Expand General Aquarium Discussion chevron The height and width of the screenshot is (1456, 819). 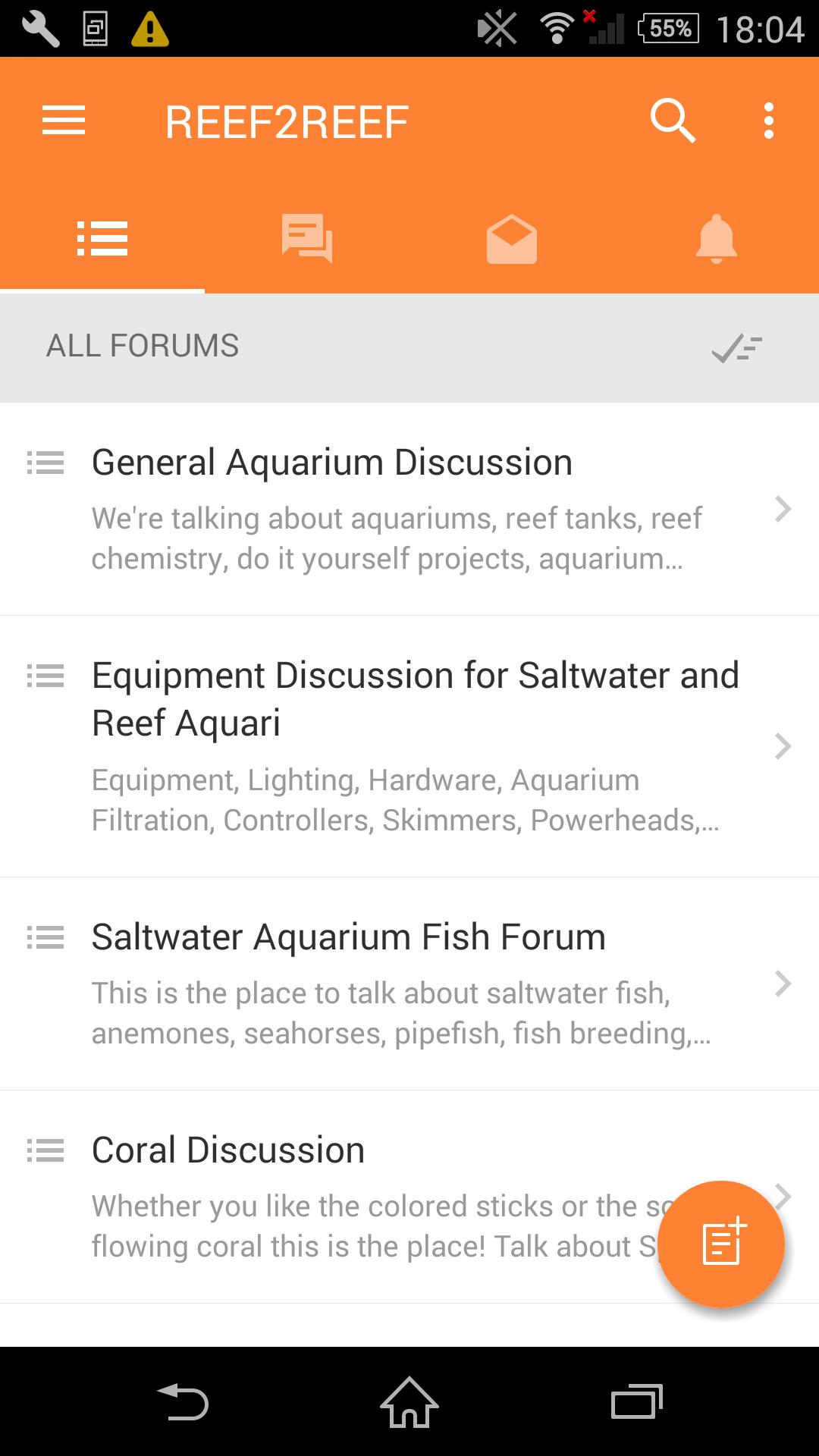pos(783,509)
